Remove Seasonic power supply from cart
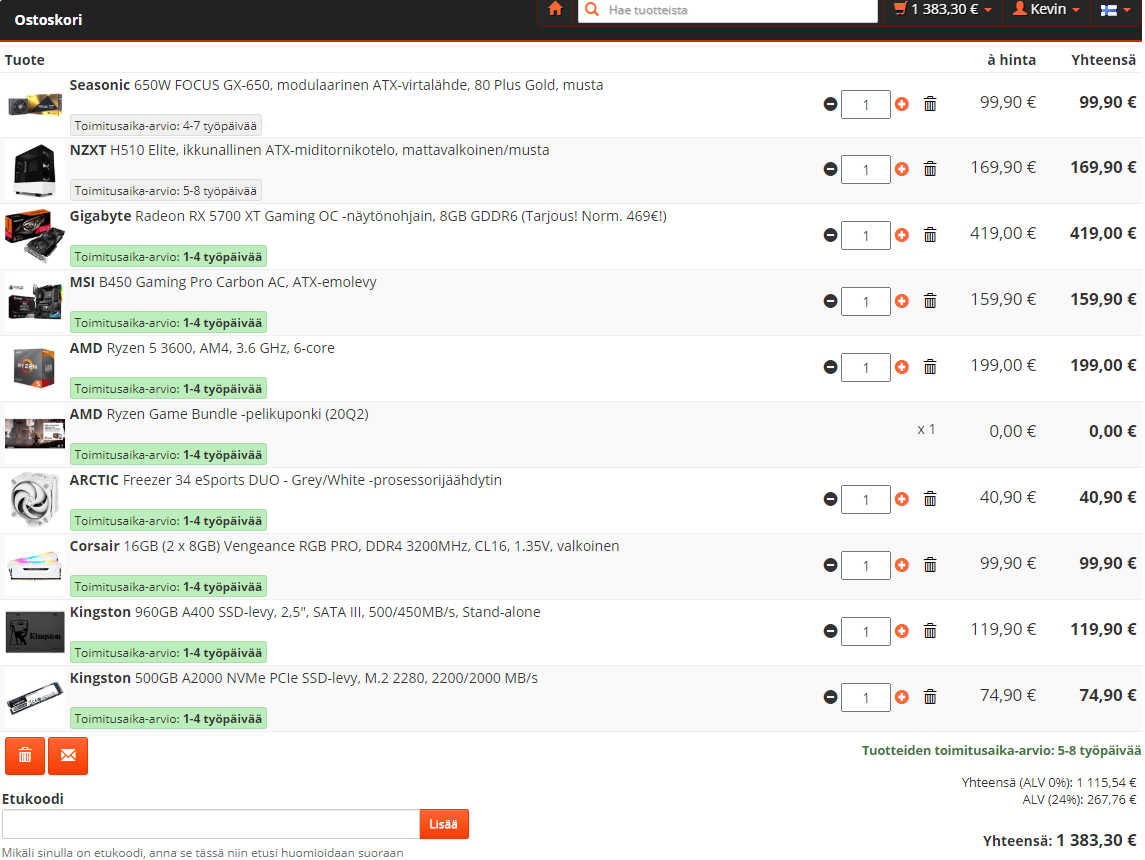The width and height of the screenshot is (1145, 860). (x=930, y=104)
